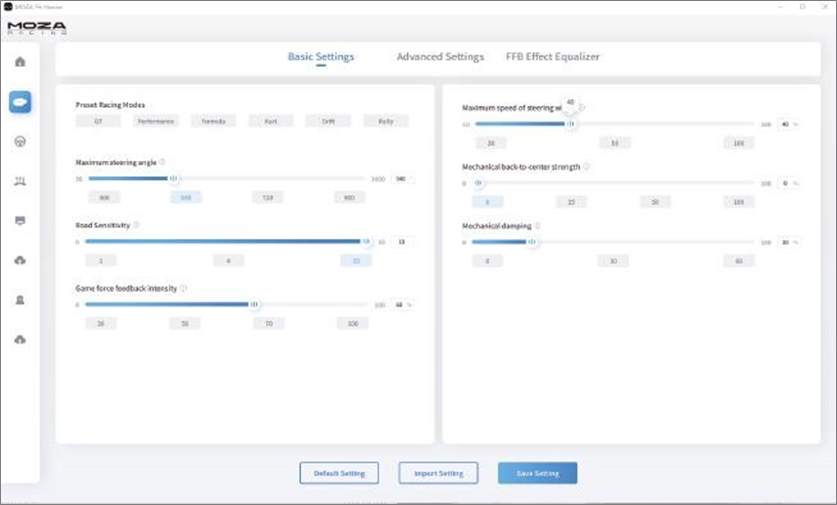837x505 pixels.
Task: Select the wheel base icon in sidebar
Action: coord(20,102)
